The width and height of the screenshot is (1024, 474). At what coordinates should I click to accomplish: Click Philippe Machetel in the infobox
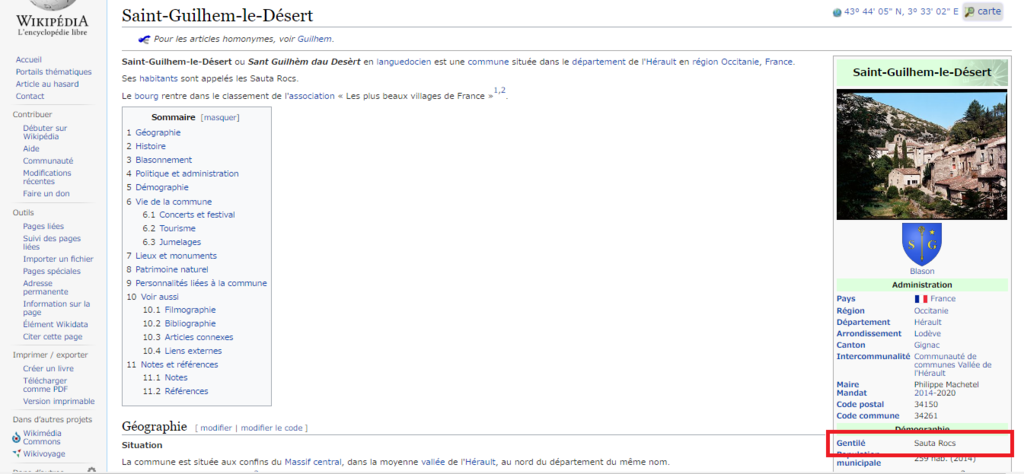pos(946,385)
